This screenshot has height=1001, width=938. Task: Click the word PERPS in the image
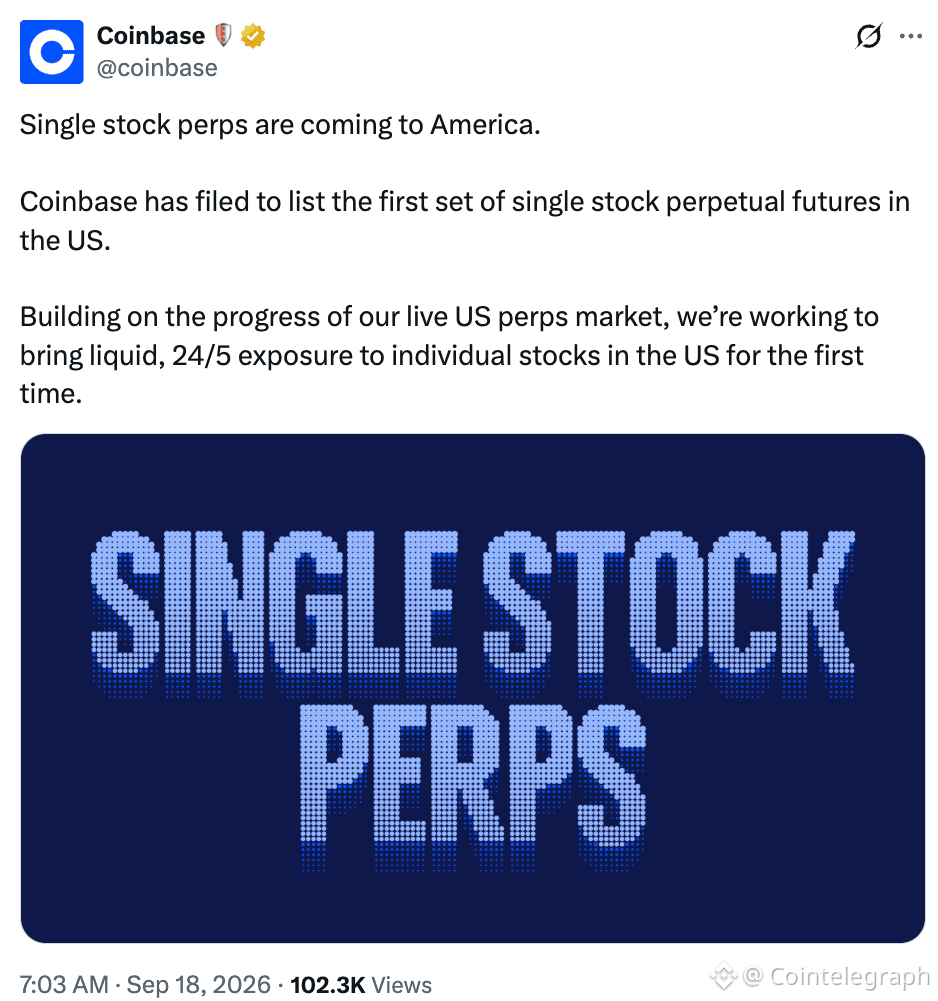473,788
